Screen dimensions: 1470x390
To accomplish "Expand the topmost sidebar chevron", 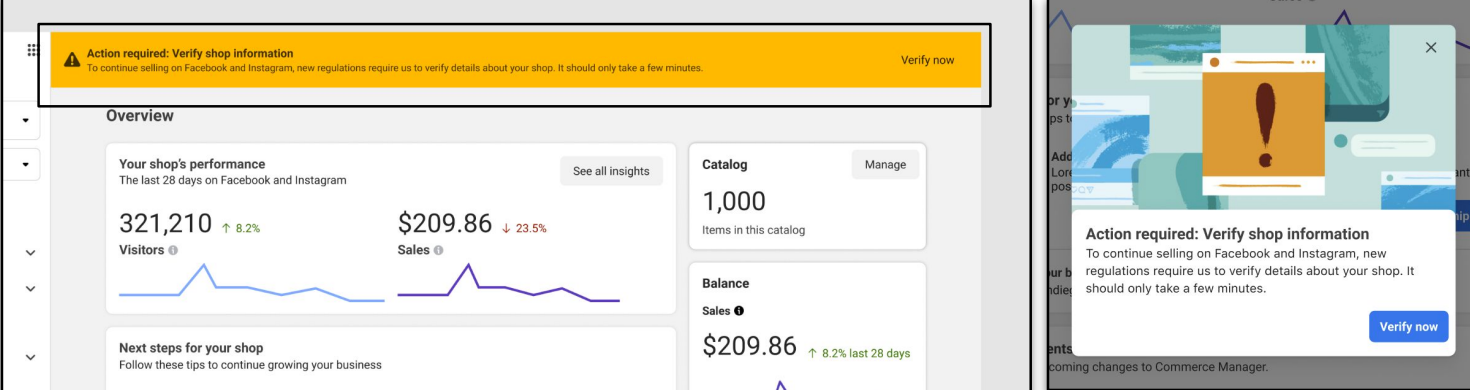I will click(30, 253).
